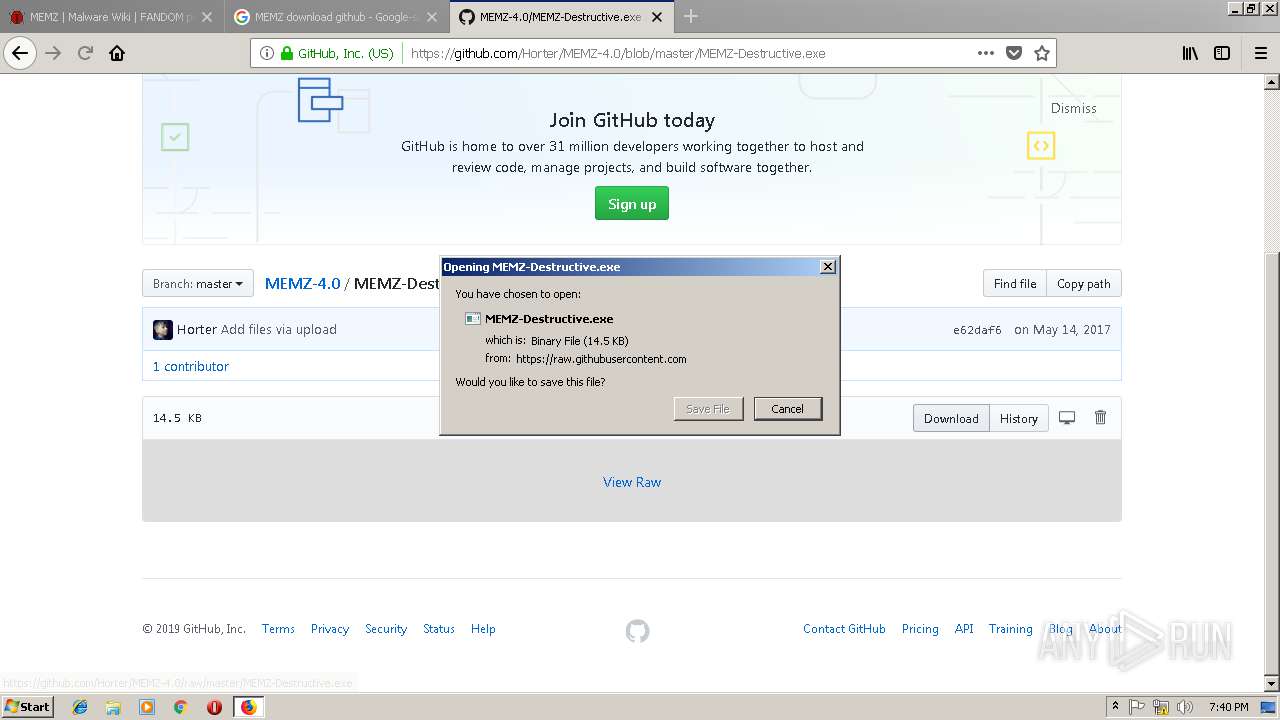The image size is (1280, 720).
Task: Open the Pricing footer link
Action: (920, 629)
